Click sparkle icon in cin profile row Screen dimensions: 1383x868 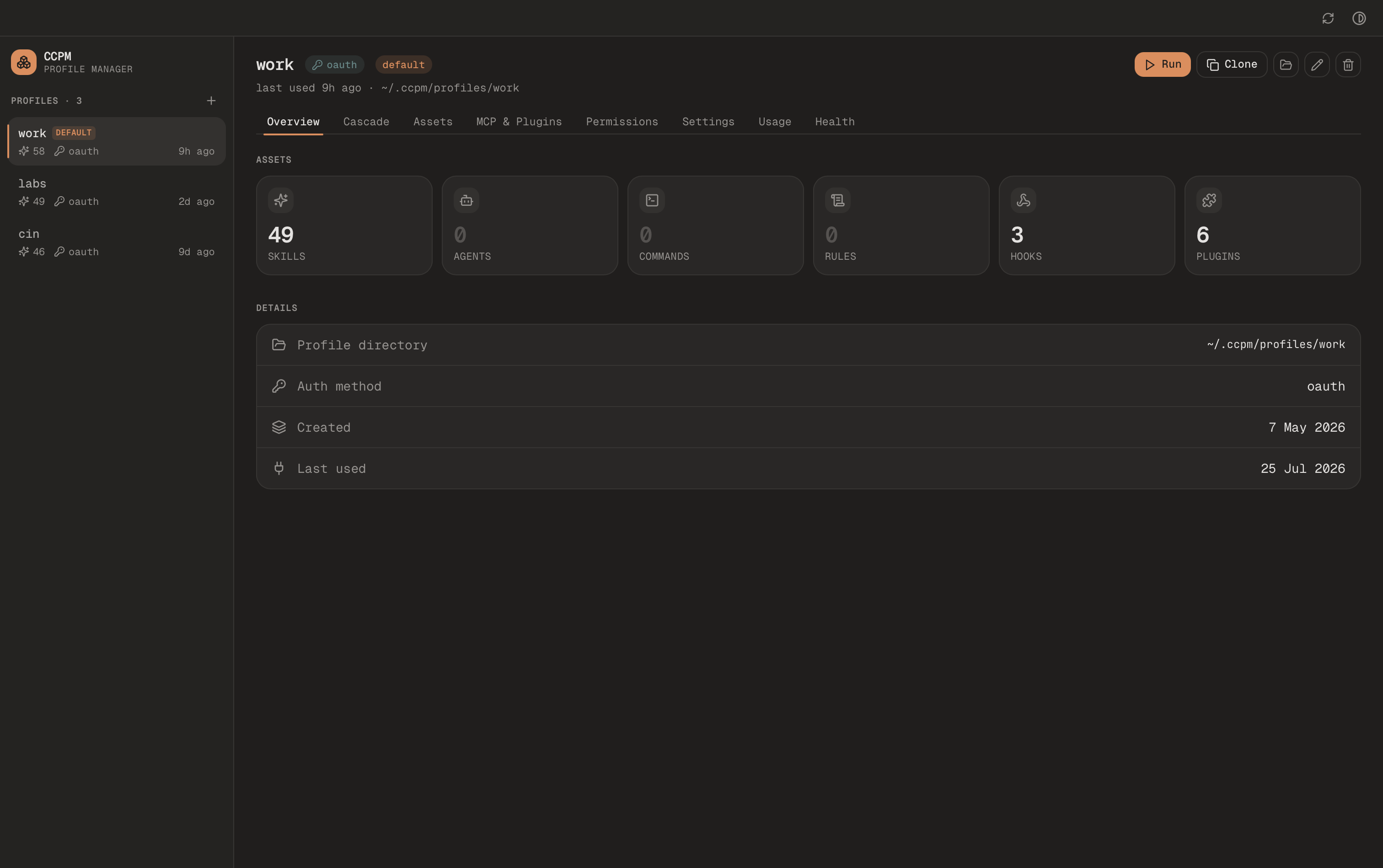point(23,252)
